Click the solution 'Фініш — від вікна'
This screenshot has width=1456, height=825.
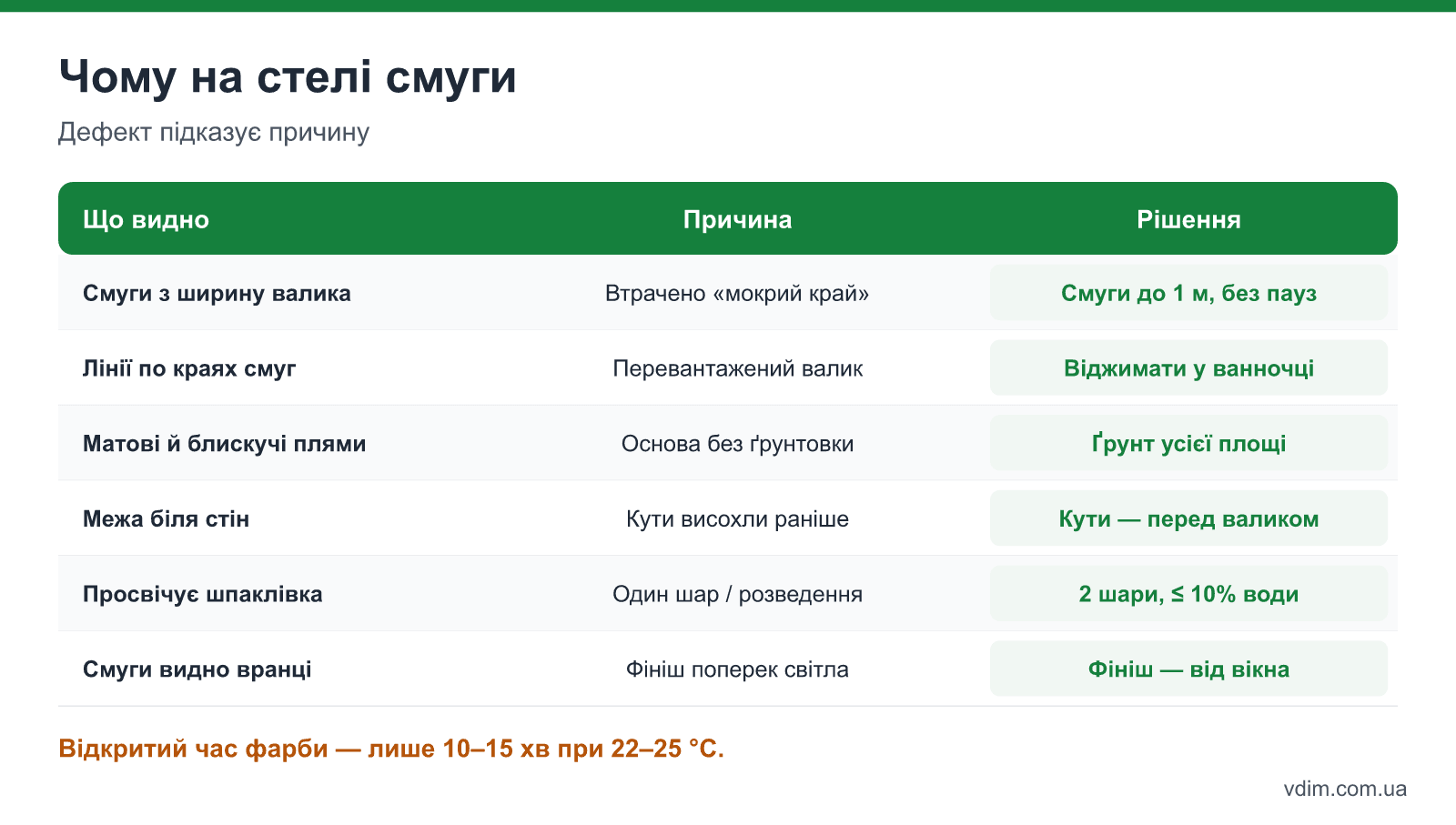coord(1188,669)
